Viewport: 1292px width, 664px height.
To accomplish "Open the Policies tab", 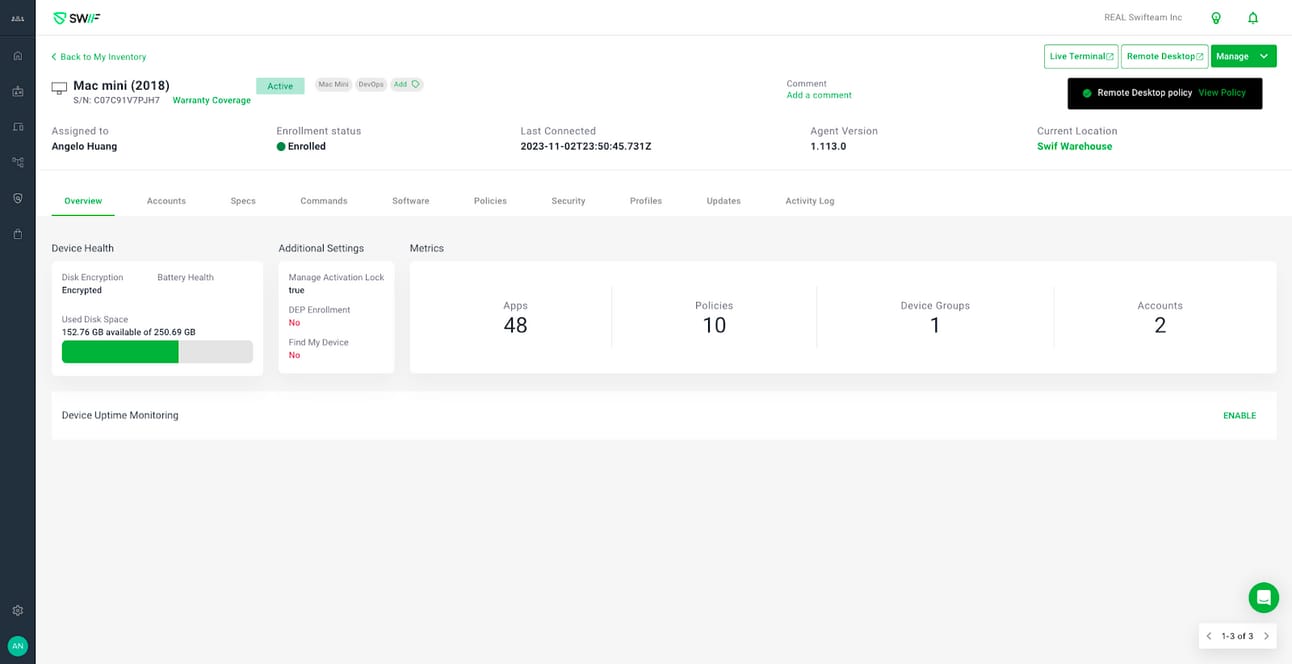I will point(490,201).
